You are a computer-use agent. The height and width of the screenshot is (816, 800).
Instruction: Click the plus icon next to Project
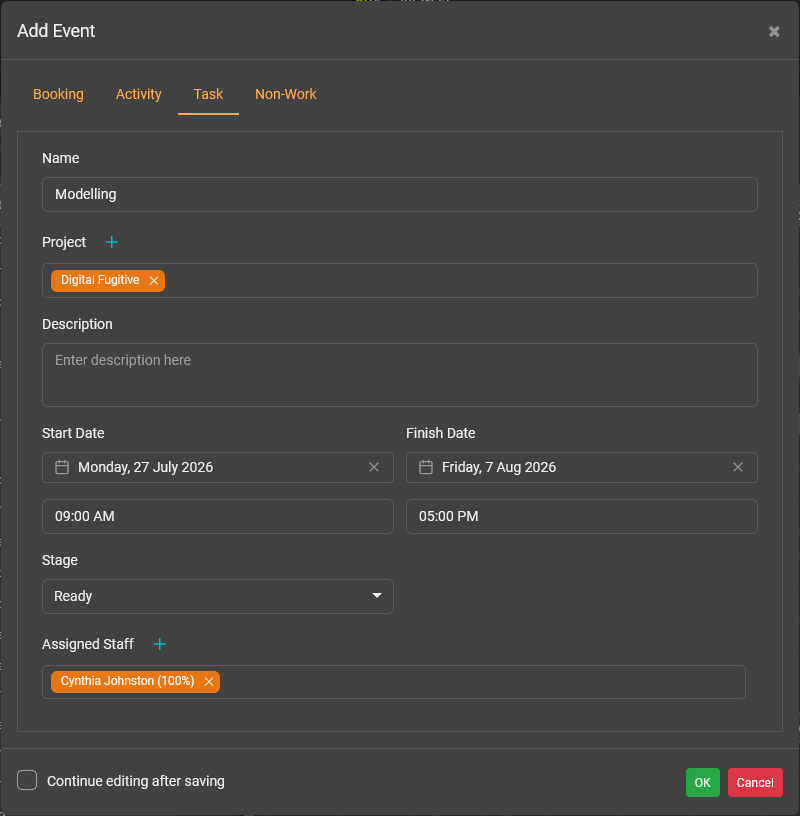(112, 242)
